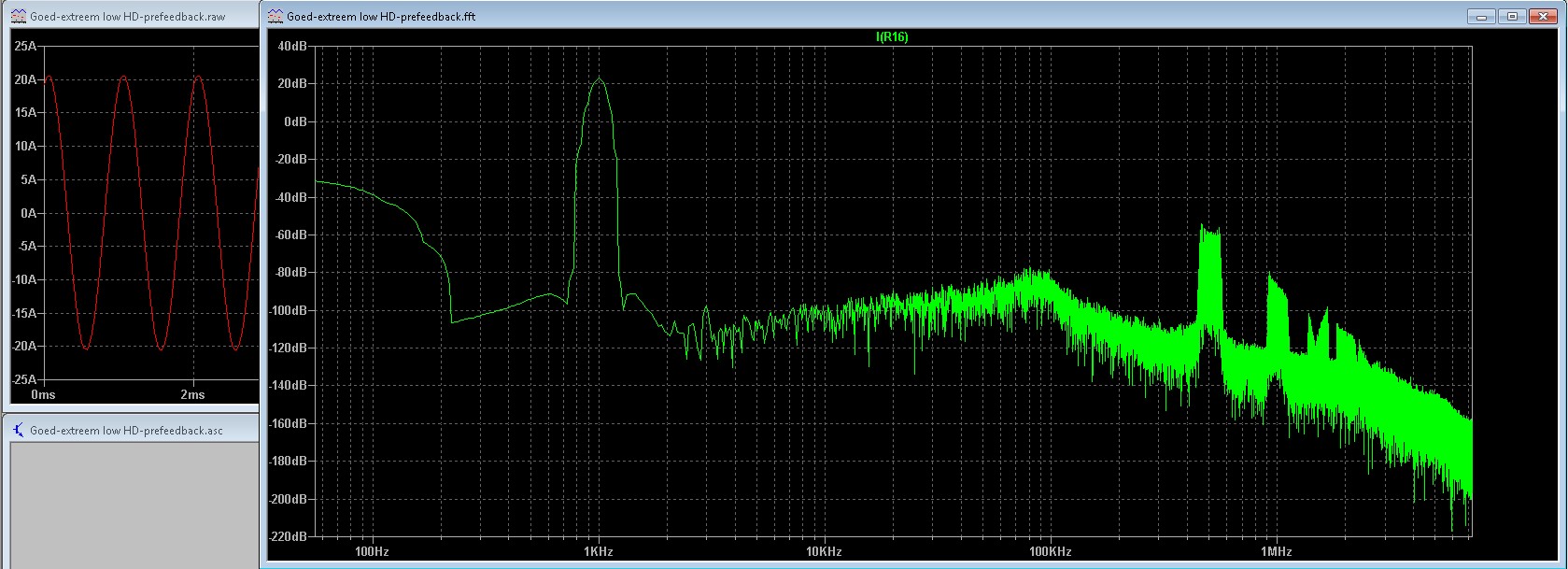Viewport: 1568px width, 569px height.
Task: Activate the Goed-extreem low HD-prefeedback.asc title bar
Action: point(129,430)
